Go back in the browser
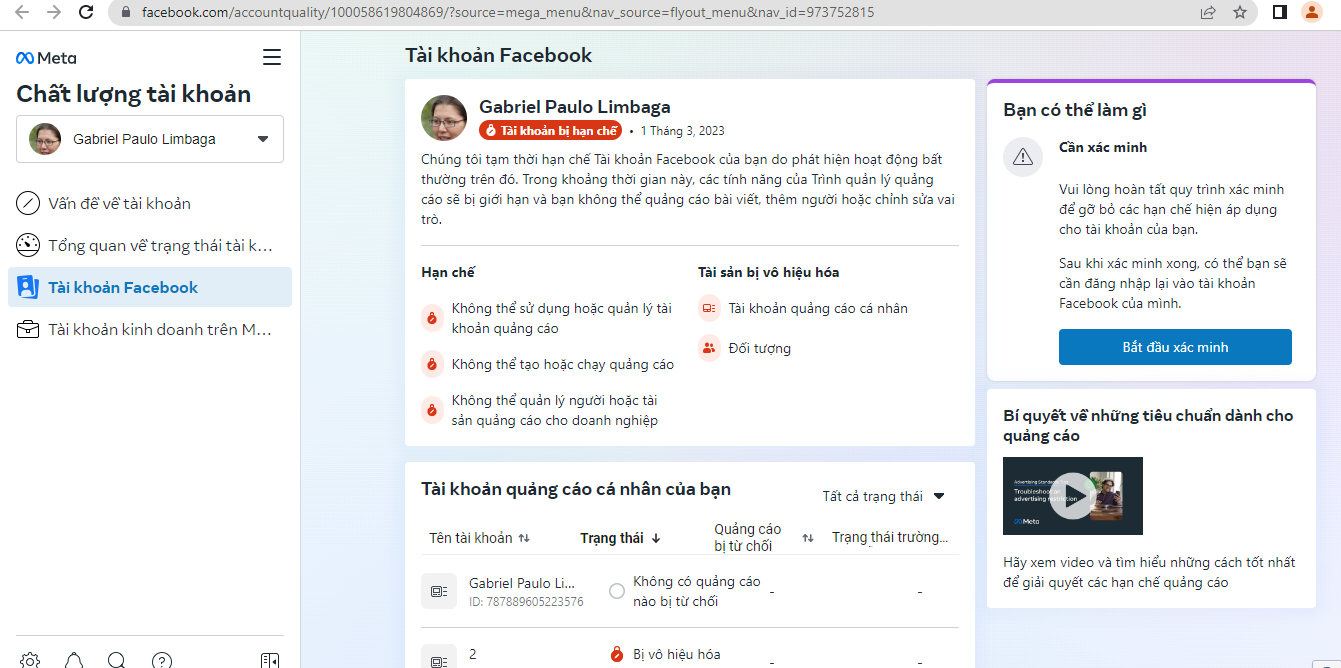This screenshot has height=668, width=1341. click(x=22, y=12)
